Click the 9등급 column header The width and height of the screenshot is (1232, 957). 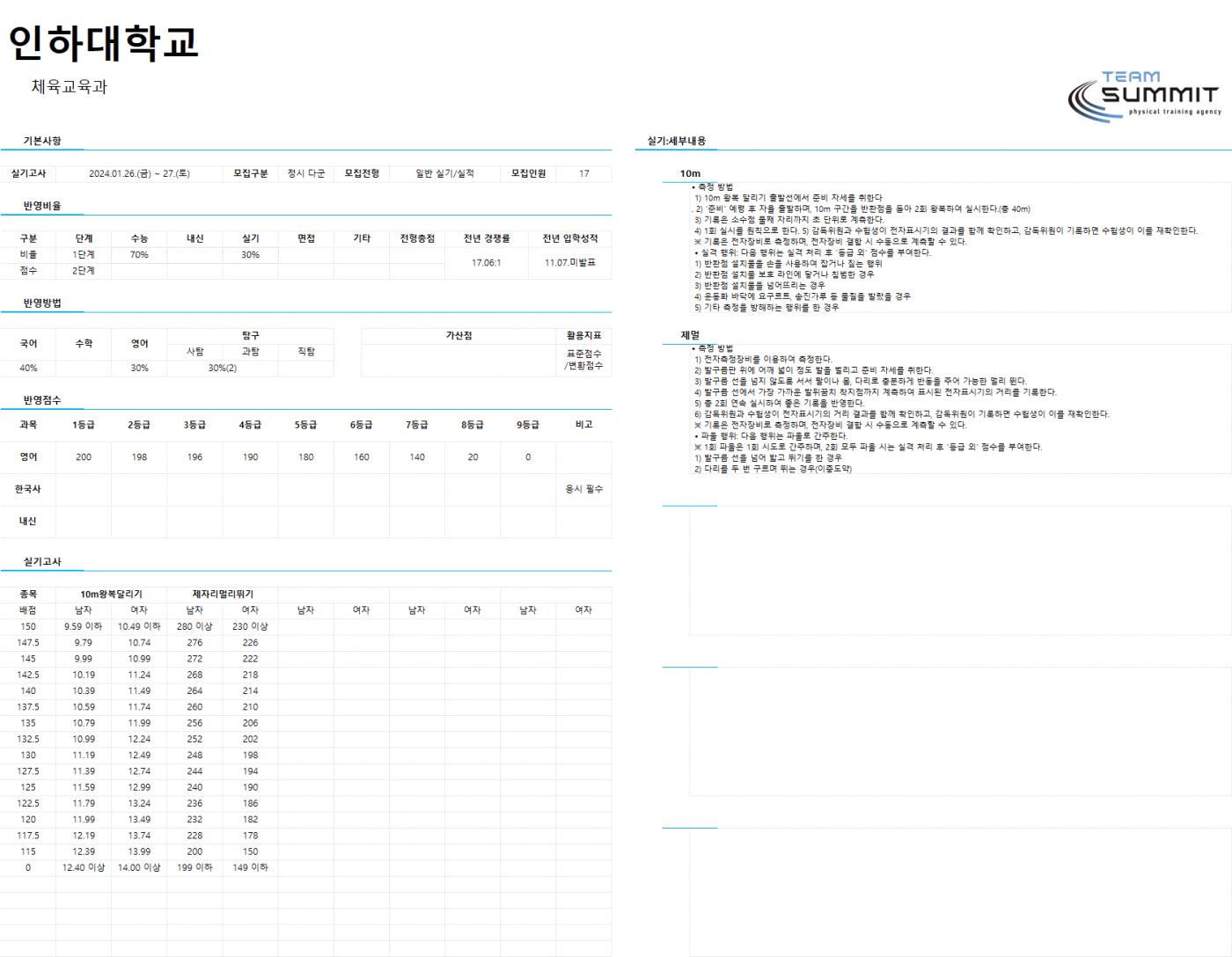pyautogui.click(x=528, y=425)
